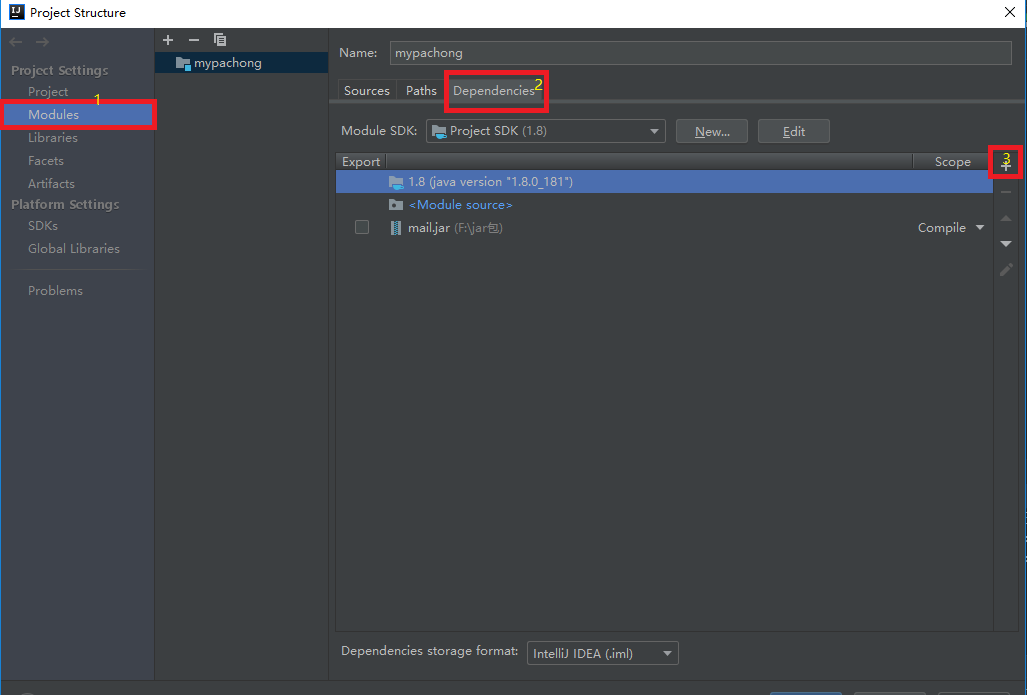Click the mail.jar archive icon
The height and width of the screenshot is (695, 1027).
tap(396, 228)
